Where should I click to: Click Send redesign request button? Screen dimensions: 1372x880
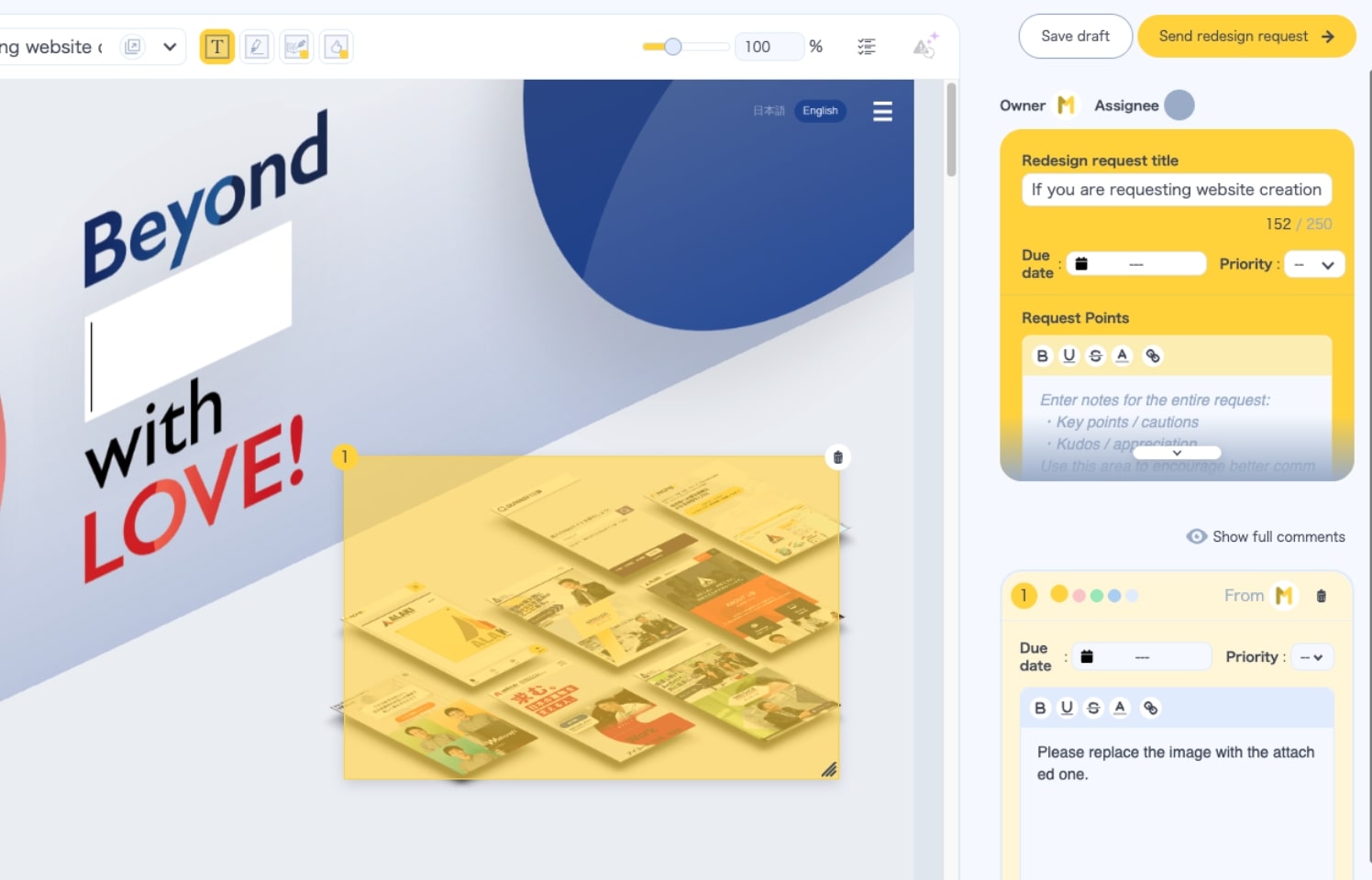[x=1246, y=37]
